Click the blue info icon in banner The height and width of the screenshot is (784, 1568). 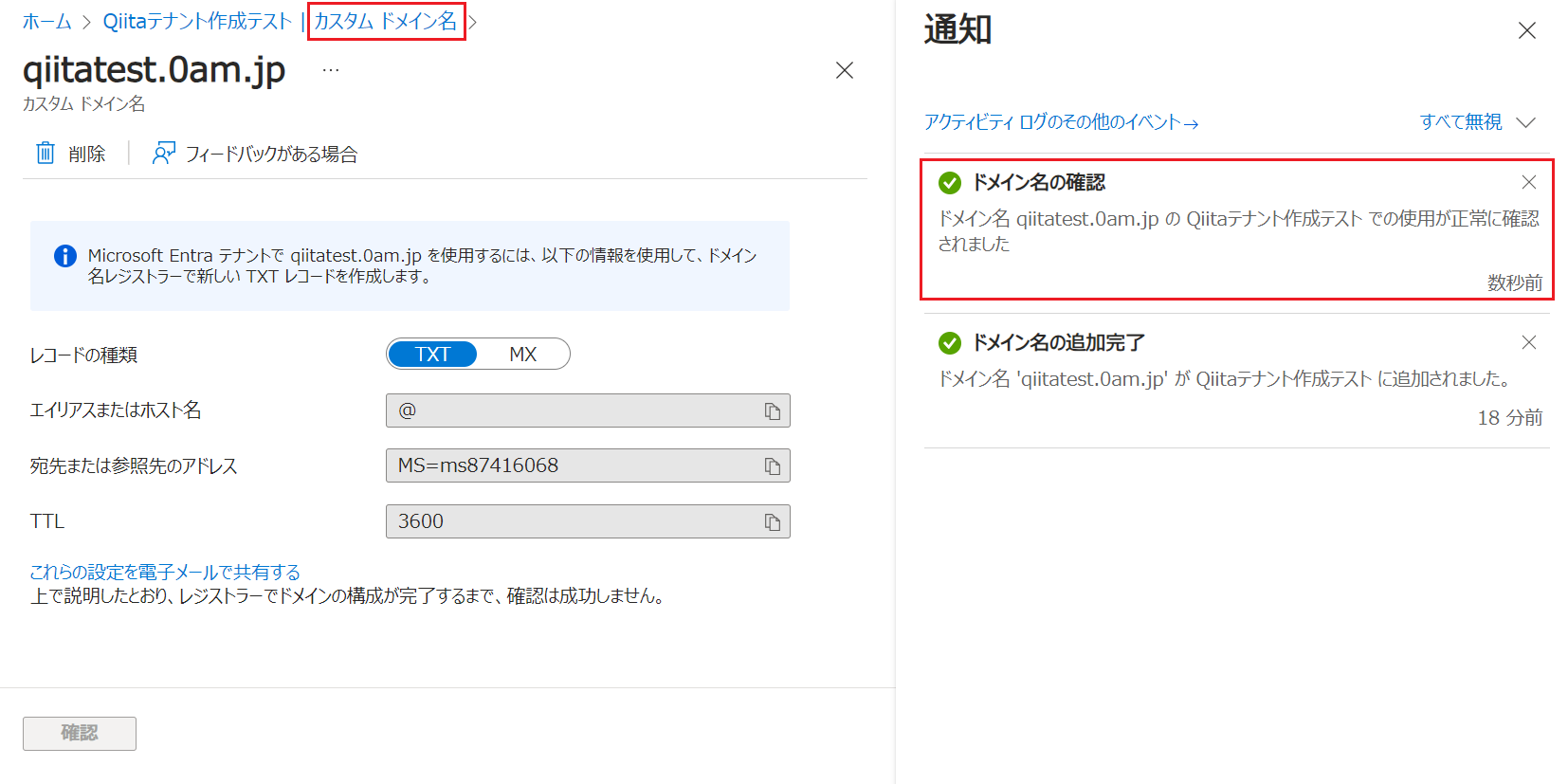65,256
